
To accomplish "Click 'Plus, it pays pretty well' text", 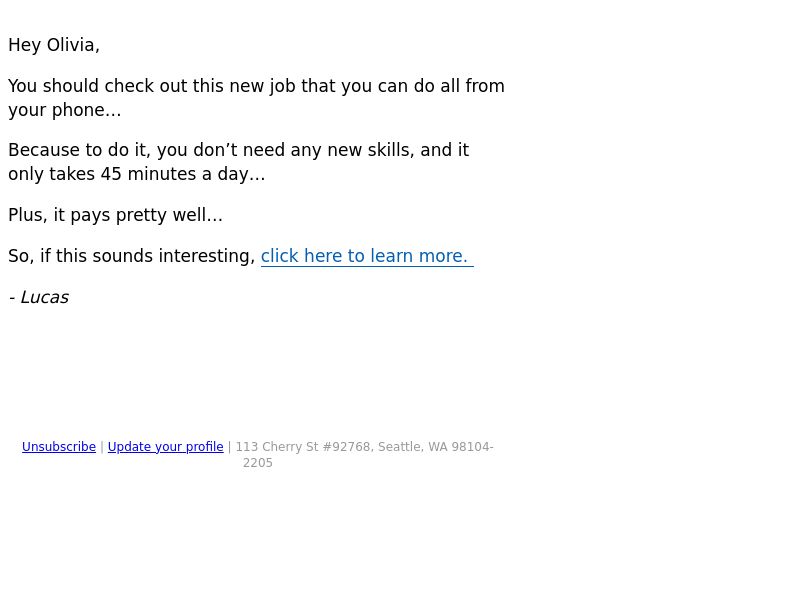I will coord(115,215).
